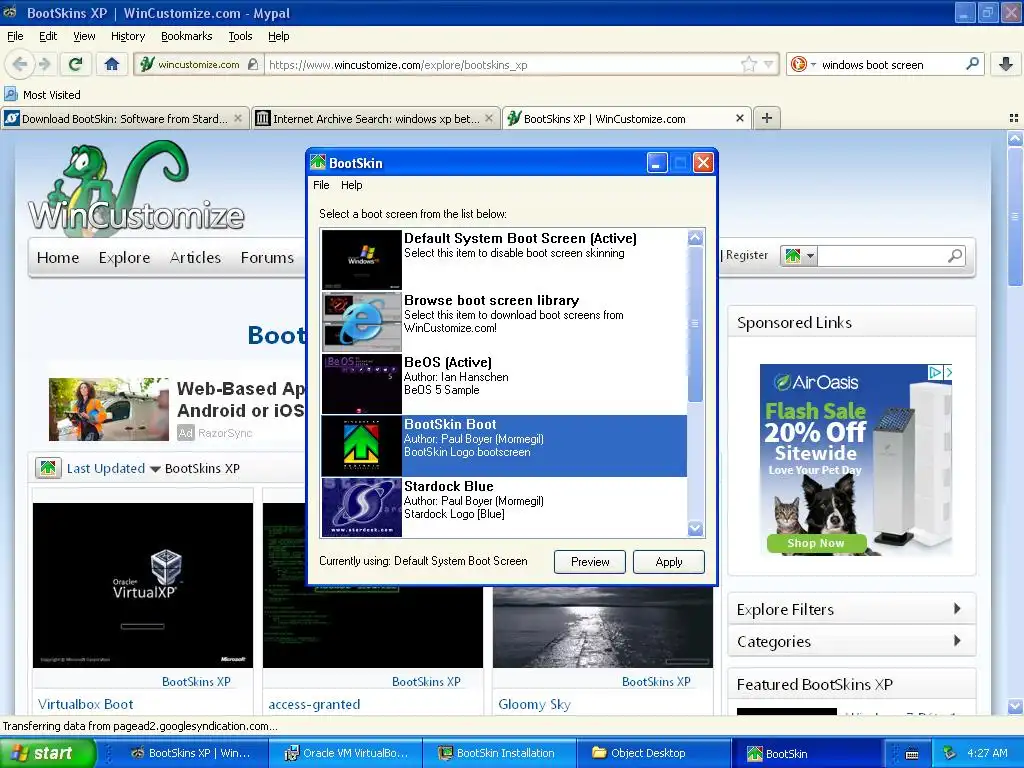Screen dimensions: 1024x768
Task: Click the Apply button in BootSkin
Action: tap(669, 562)
